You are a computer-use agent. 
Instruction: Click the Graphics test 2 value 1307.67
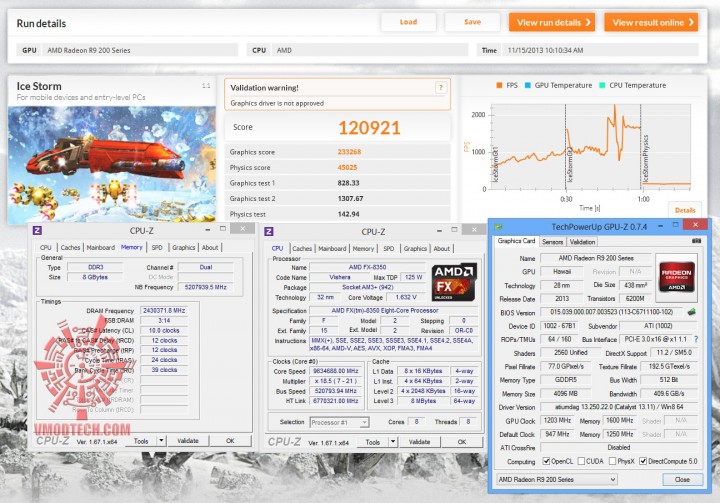coord(350,198)
